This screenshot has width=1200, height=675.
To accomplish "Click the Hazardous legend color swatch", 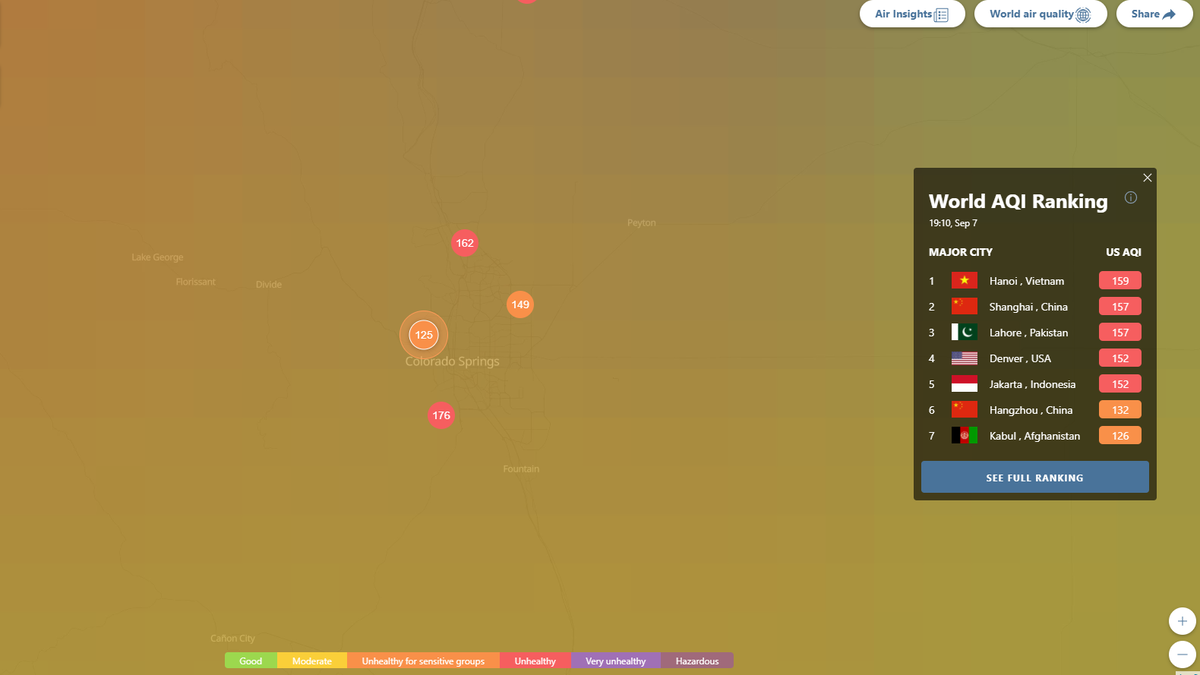I will tap(697, 661).
